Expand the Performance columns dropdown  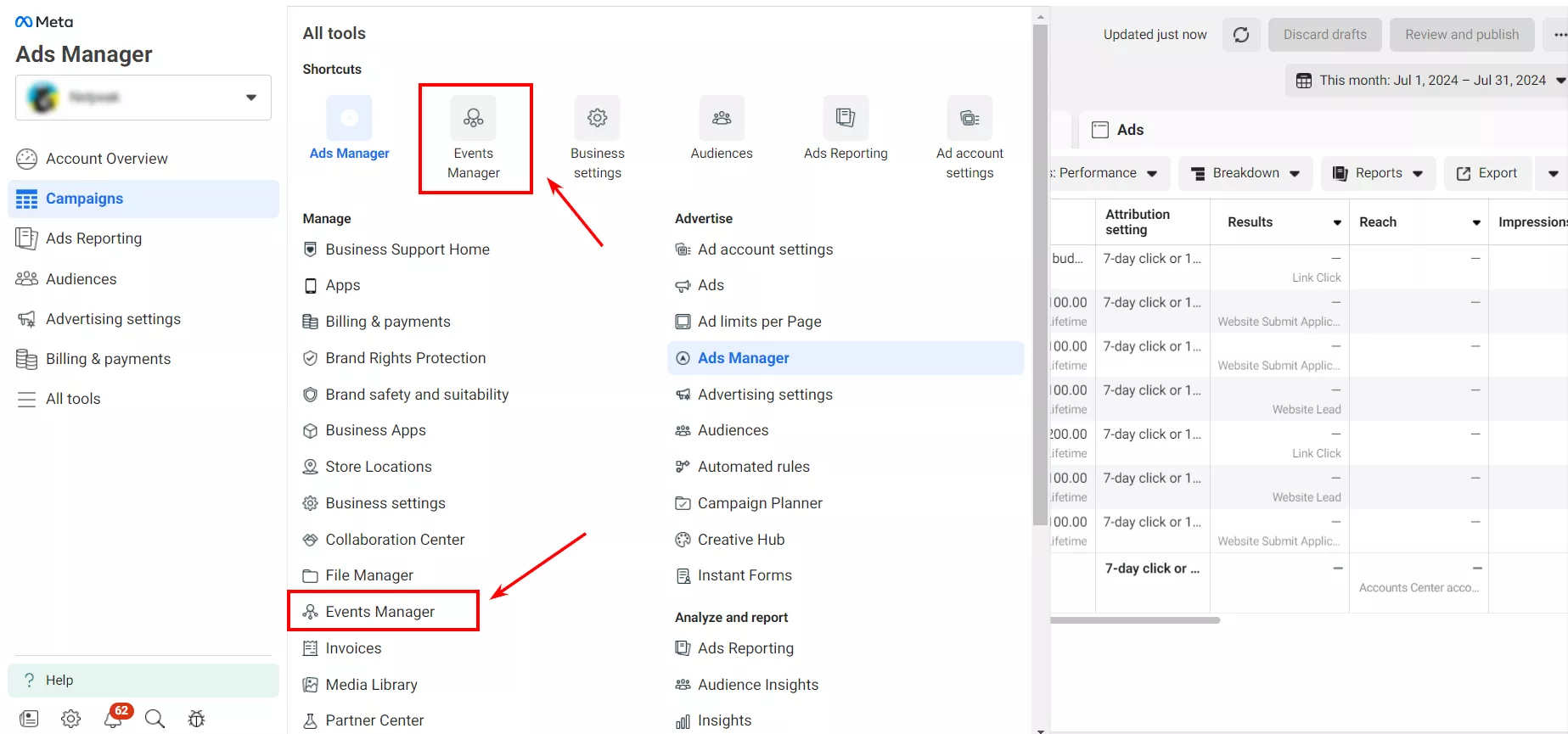(x=1110, y=173)
